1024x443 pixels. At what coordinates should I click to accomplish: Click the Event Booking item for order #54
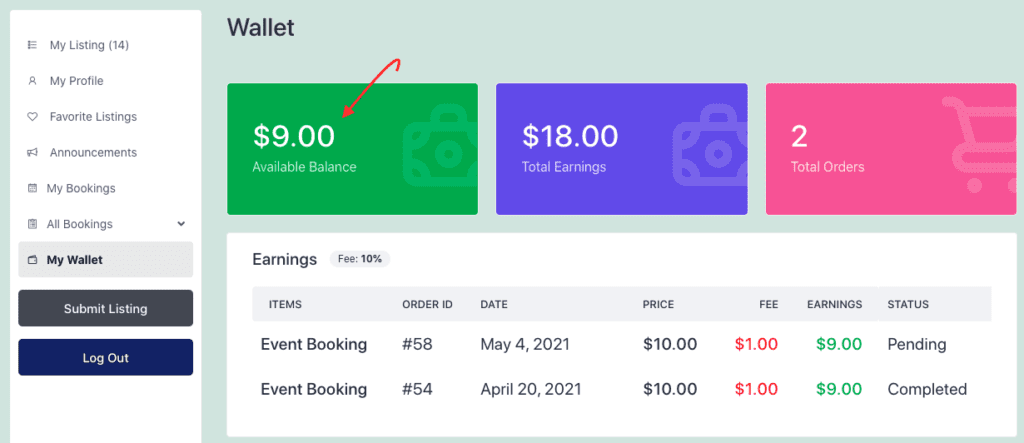(313, 389)
